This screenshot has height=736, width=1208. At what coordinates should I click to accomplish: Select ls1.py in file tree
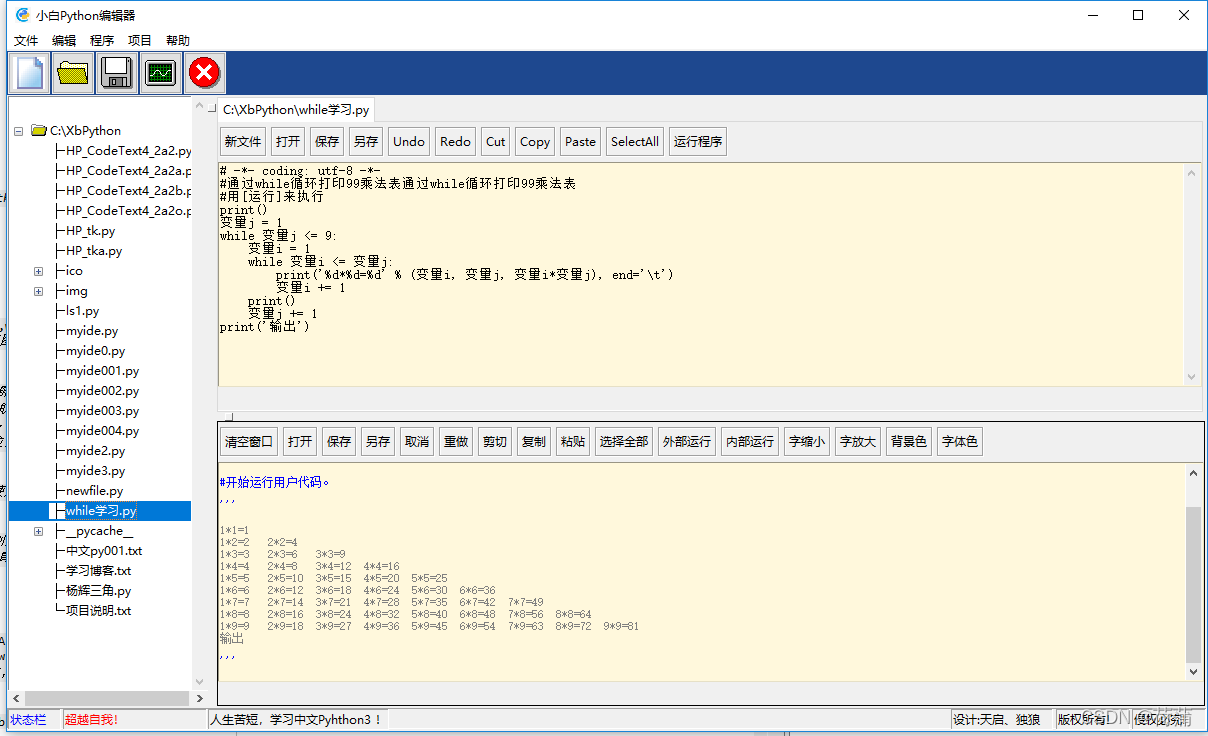[x=83, y=311]
